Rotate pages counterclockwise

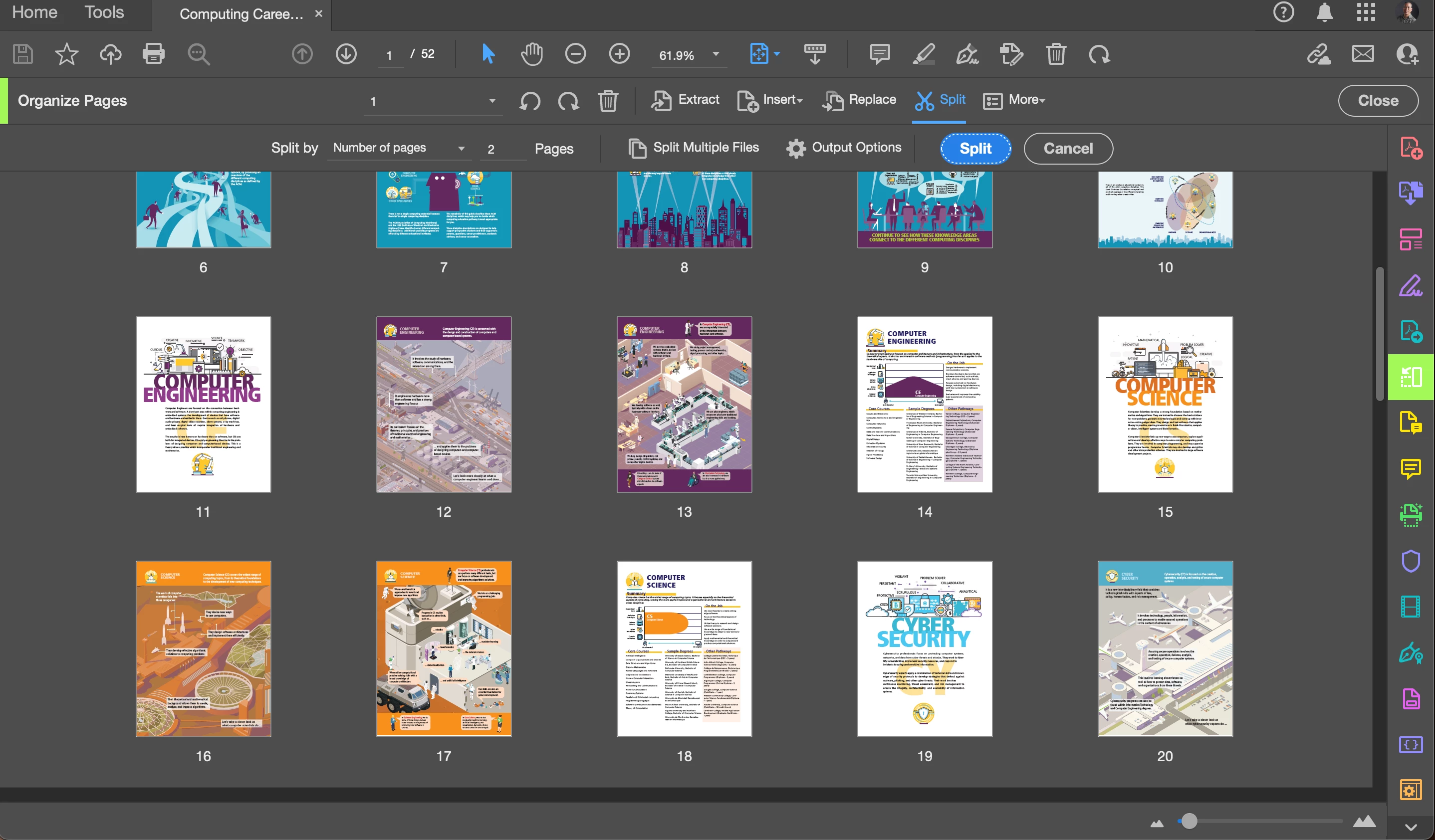coord(529,101)
